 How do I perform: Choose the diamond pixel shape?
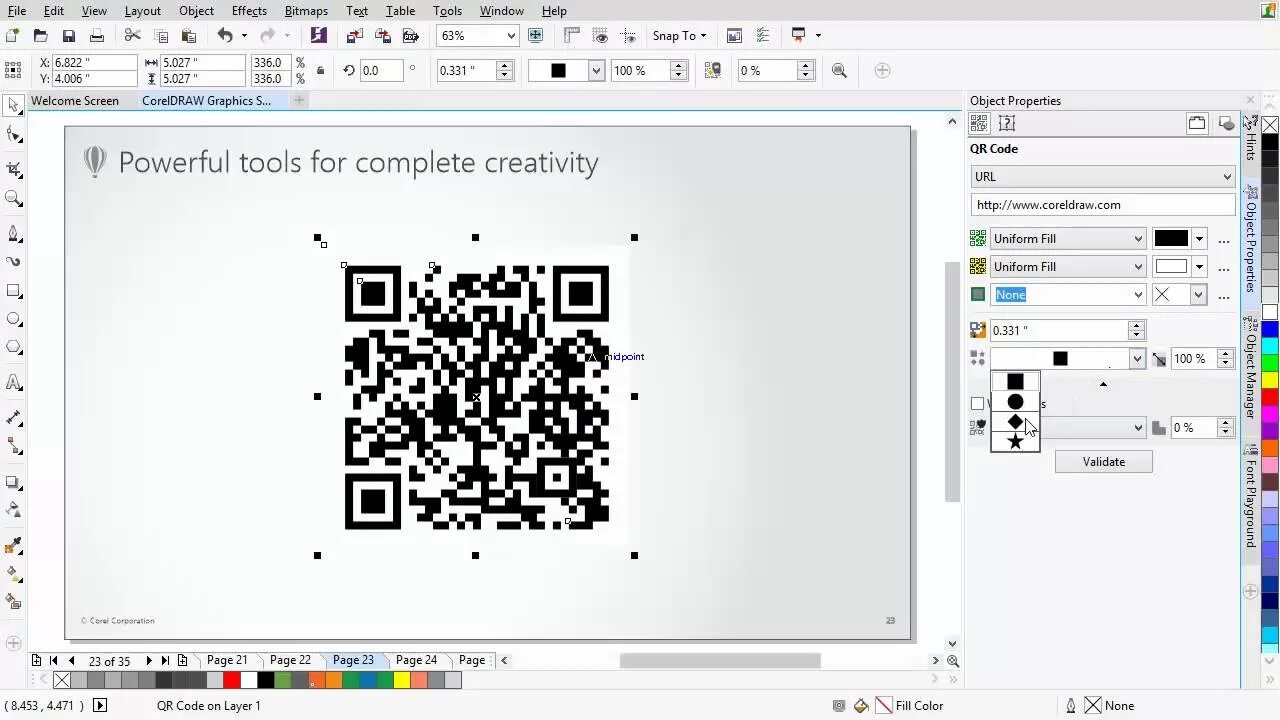tap(1015, 422)
